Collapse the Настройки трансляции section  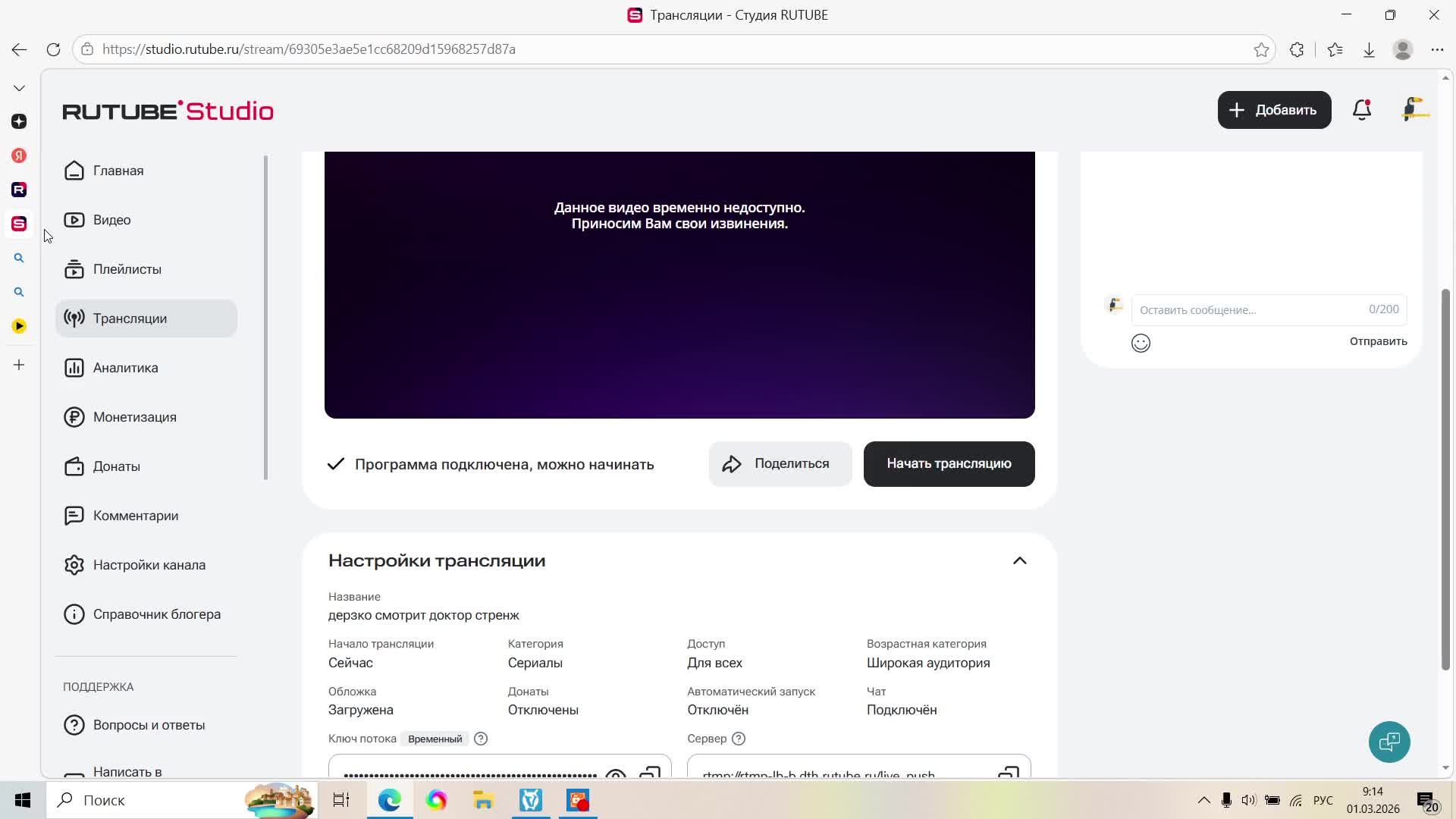coord(1019,561)
